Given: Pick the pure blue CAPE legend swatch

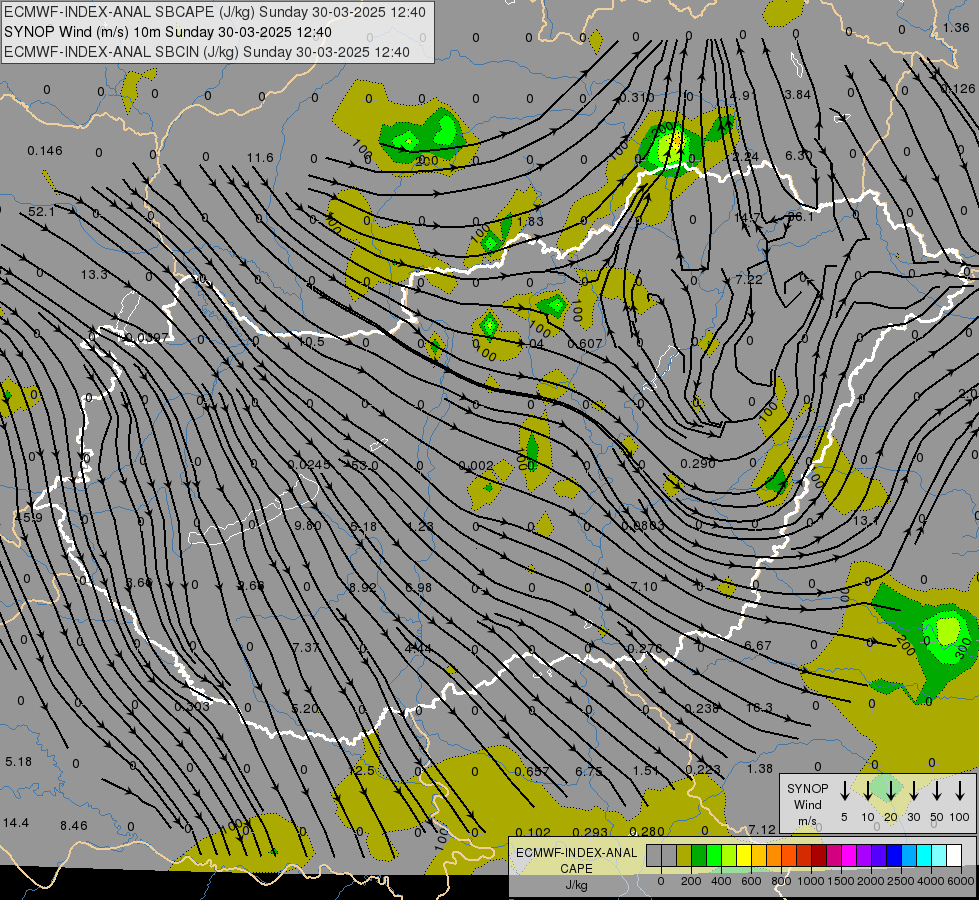Looking at the screenshot, I should (x=893, y=856).
